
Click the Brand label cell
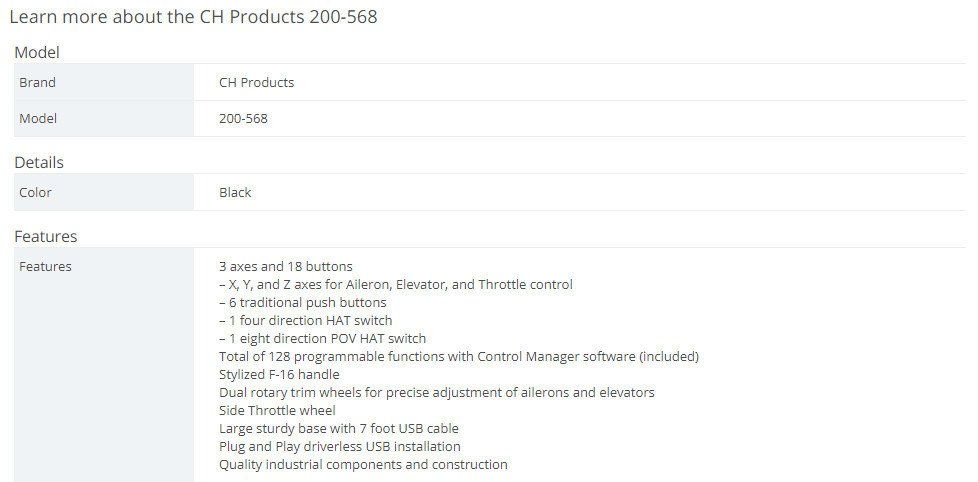(104, 82)
